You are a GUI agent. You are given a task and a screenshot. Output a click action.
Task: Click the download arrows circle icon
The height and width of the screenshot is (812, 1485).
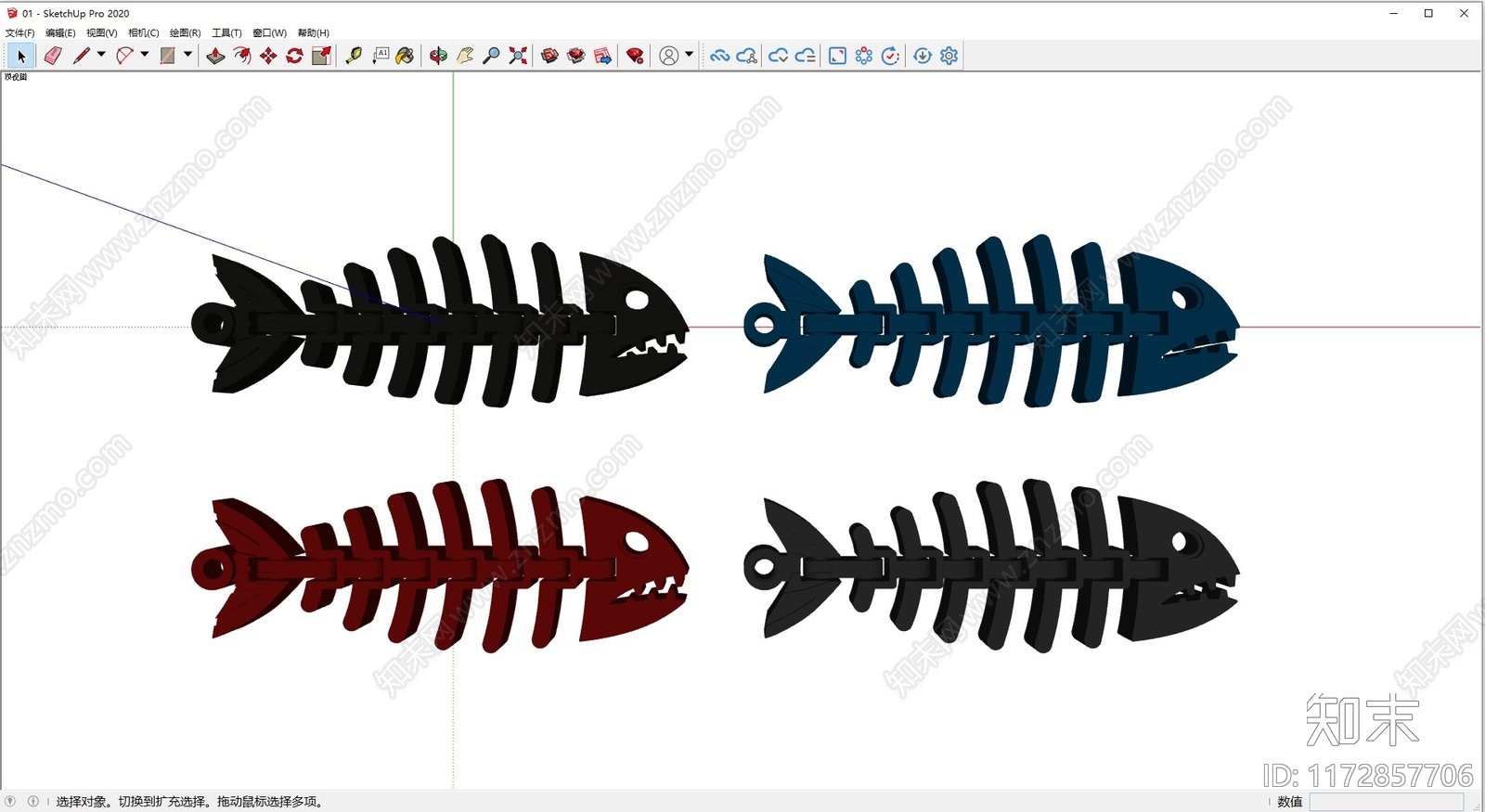pos(923,56)
